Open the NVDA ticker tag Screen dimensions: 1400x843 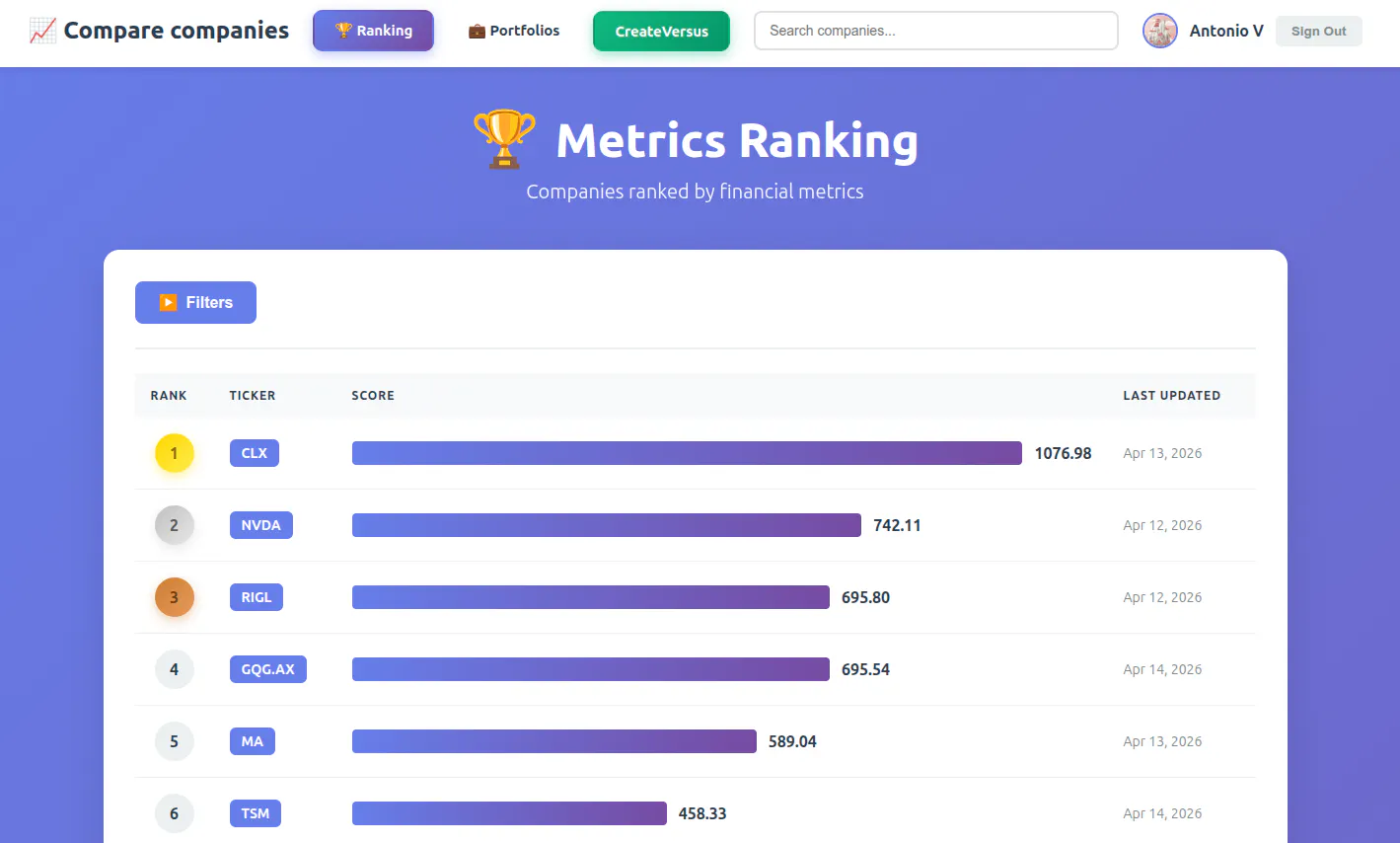(261, 525)
